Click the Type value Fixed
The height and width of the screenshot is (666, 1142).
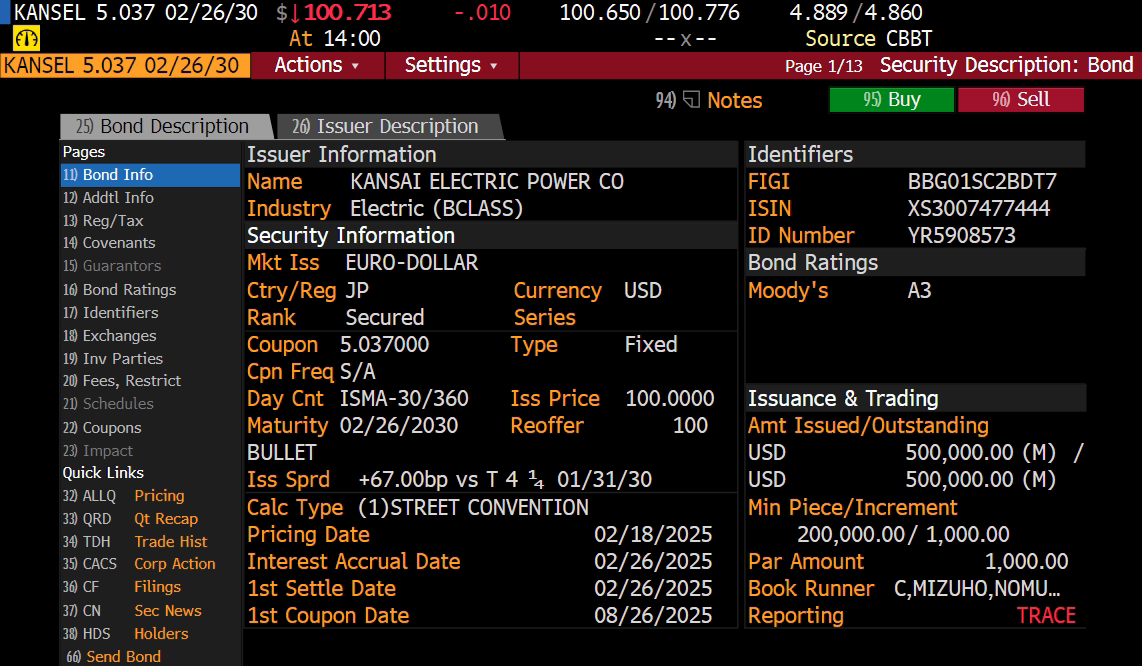[651, 345]
